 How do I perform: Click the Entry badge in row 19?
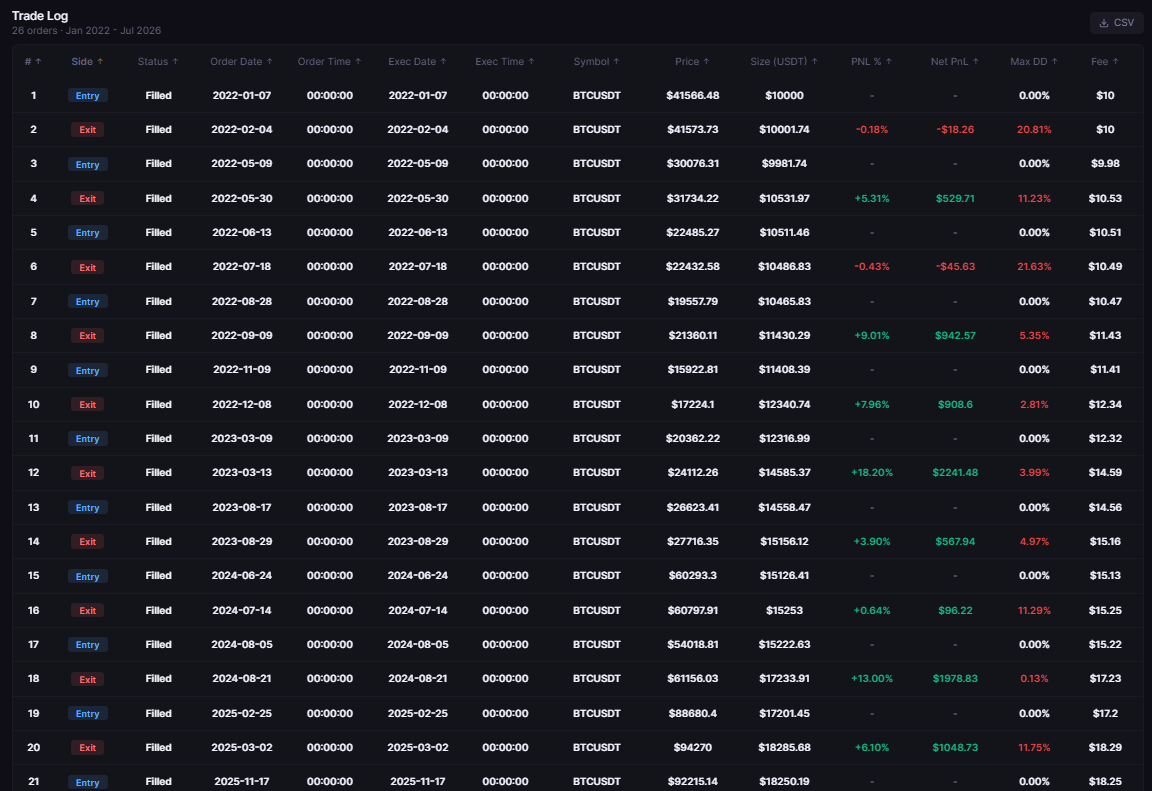pyautogui.click(x=87, y=713)
